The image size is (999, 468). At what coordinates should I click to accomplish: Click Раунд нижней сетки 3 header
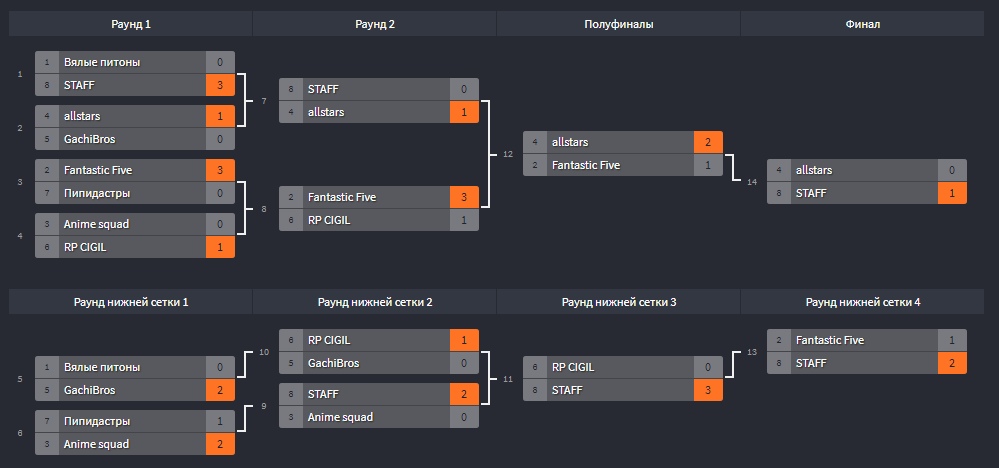pyautogui.click(x=619, y=302)
